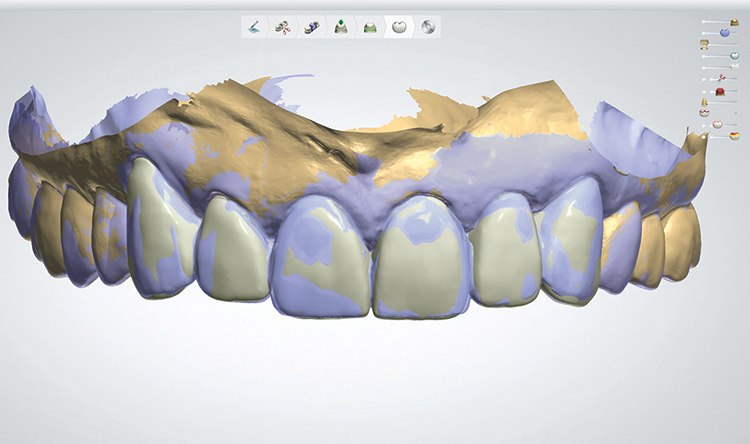Toggle the dot left of the red die slider
This screenshot has width=750, height=444.
(704, 92)
